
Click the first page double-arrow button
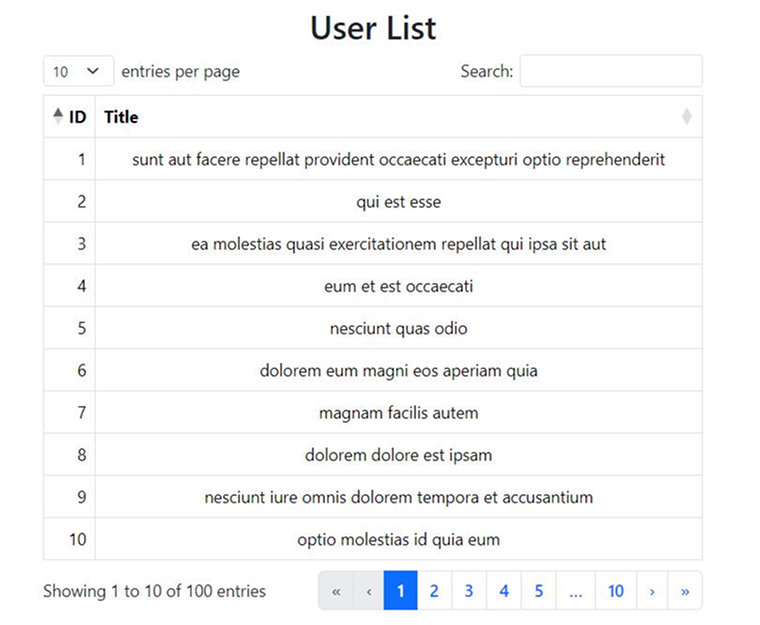(336, 591)
